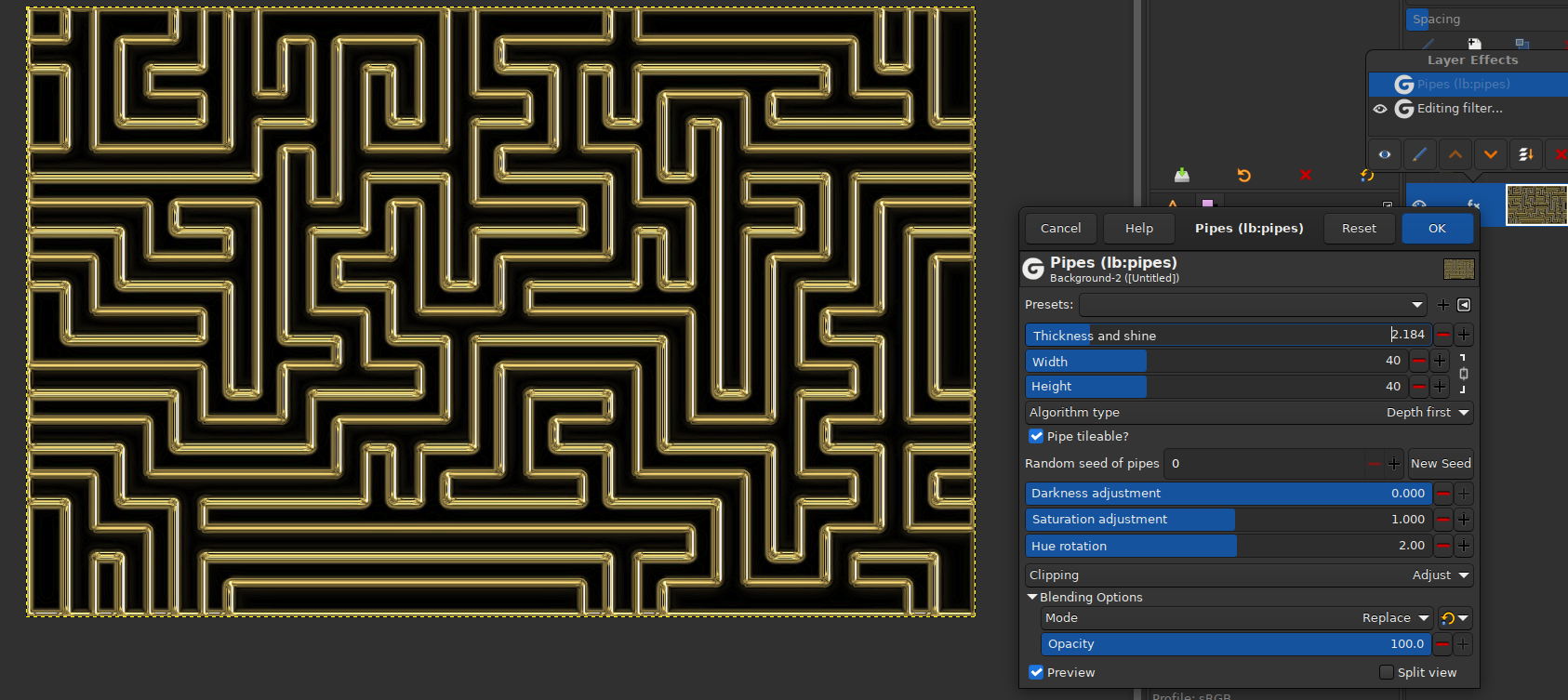Open the Algorithm type dropdown
This screenshot has width=1568, height=700.
pyautogui.click(x=1249, y=413)
